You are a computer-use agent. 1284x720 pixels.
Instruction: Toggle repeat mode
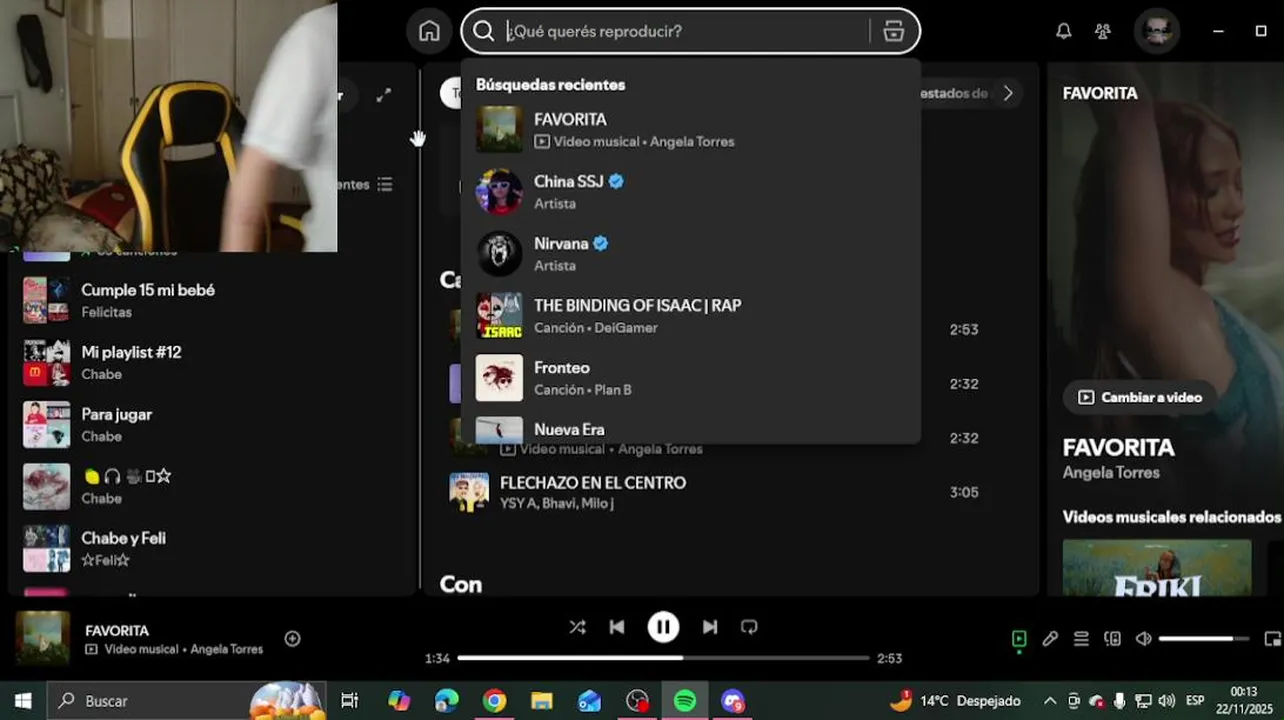749,627
